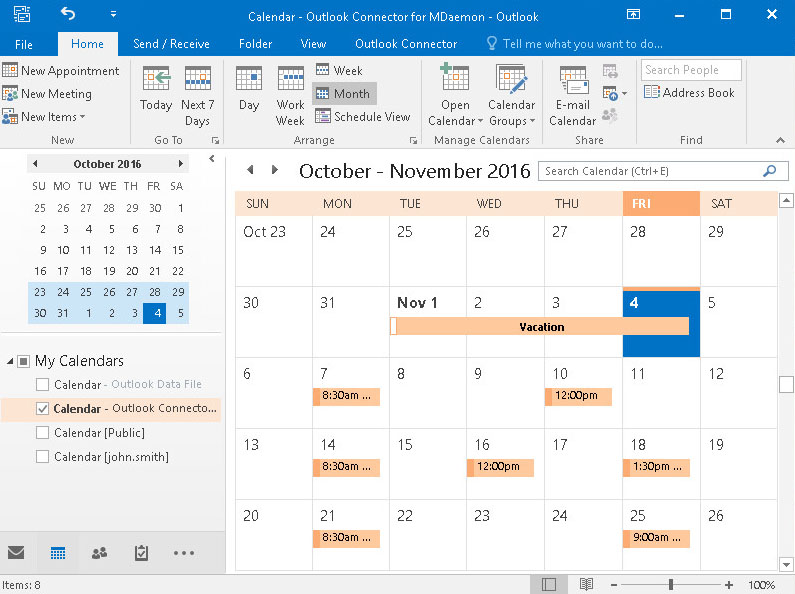Click the Reading view icon in the status bar
The image size is (795, 594).
[x=587, y=584]
